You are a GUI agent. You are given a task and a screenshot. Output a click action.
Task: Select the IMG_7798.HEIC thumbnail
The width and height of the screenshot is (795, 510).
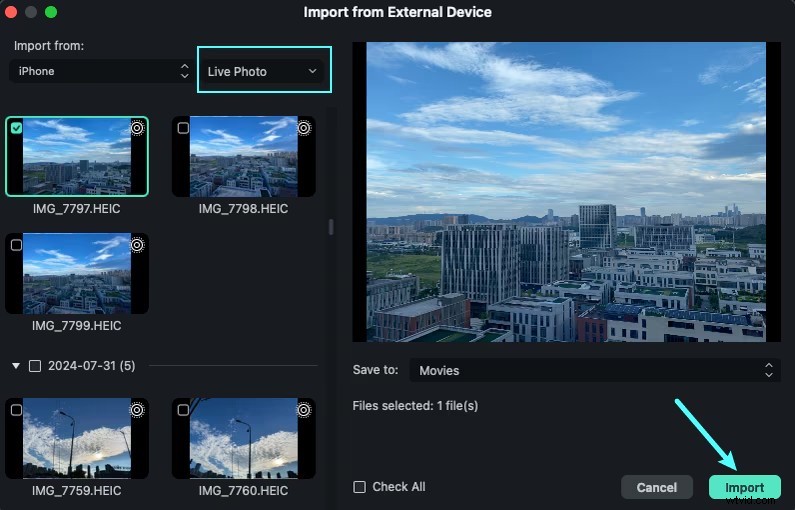tap(243, 156)
